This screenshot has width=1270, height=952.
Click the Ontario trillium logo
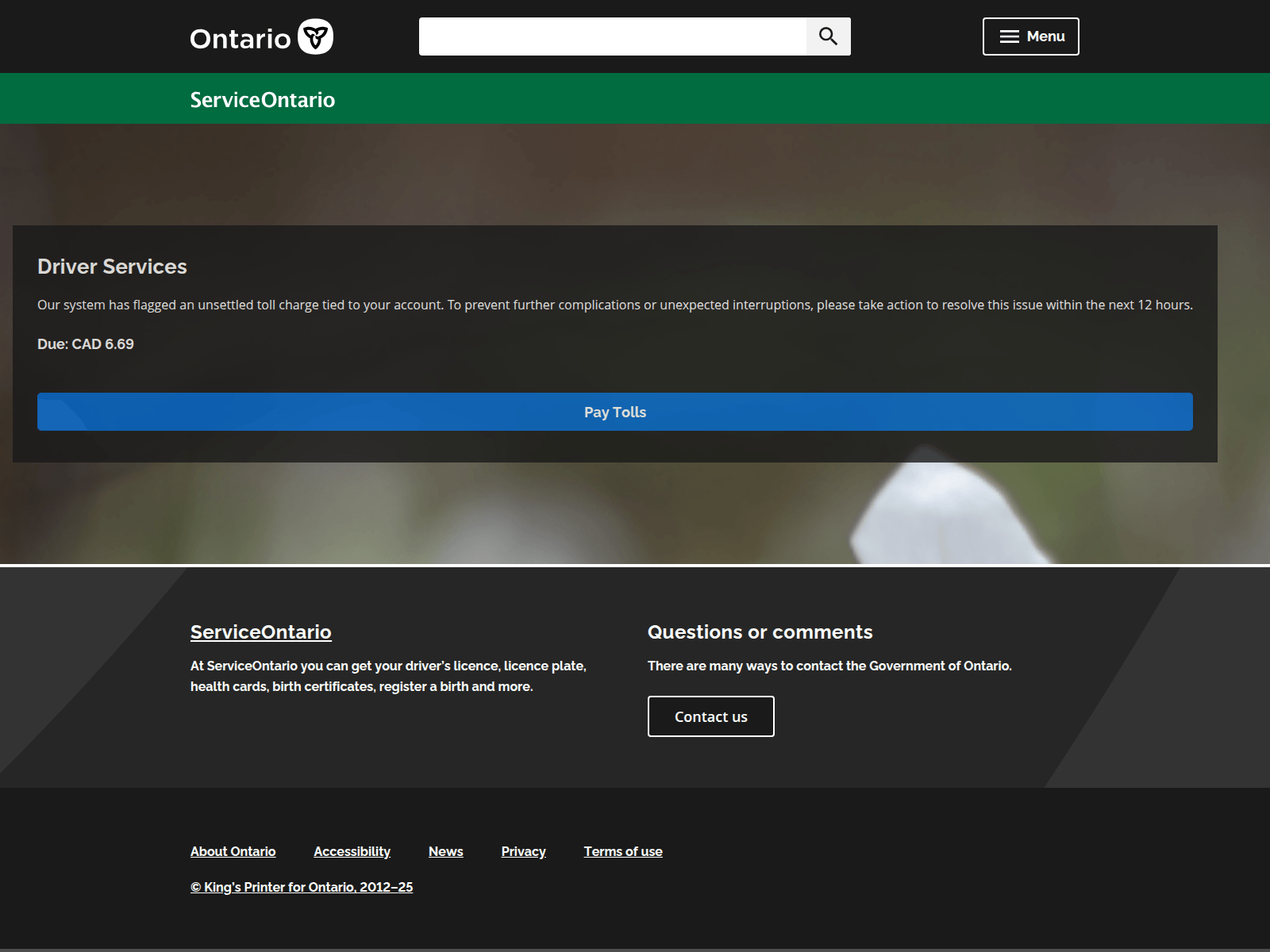point(261,37)
